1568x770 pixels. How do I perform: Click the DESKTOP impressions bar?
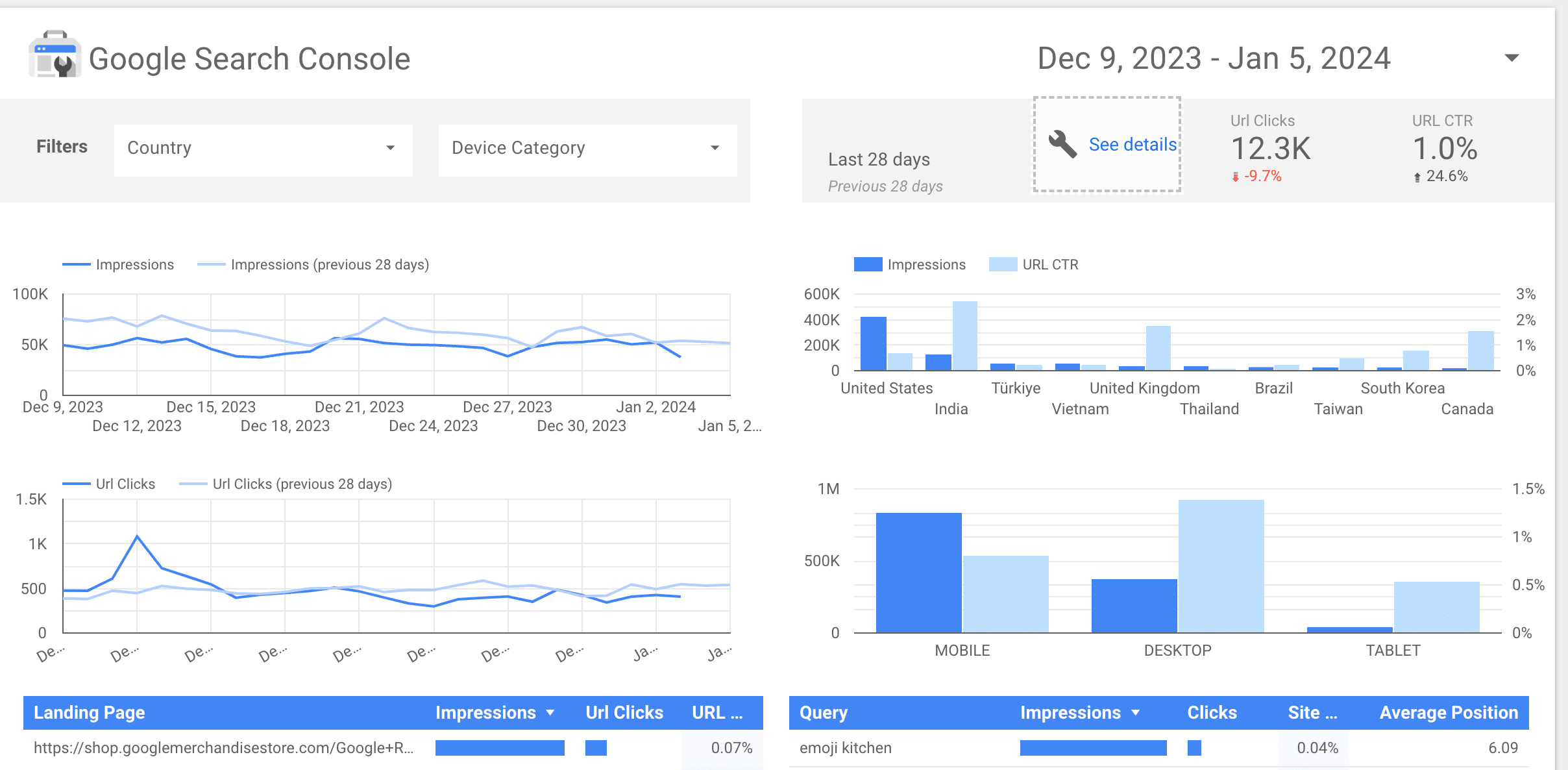pos(1134,606)
